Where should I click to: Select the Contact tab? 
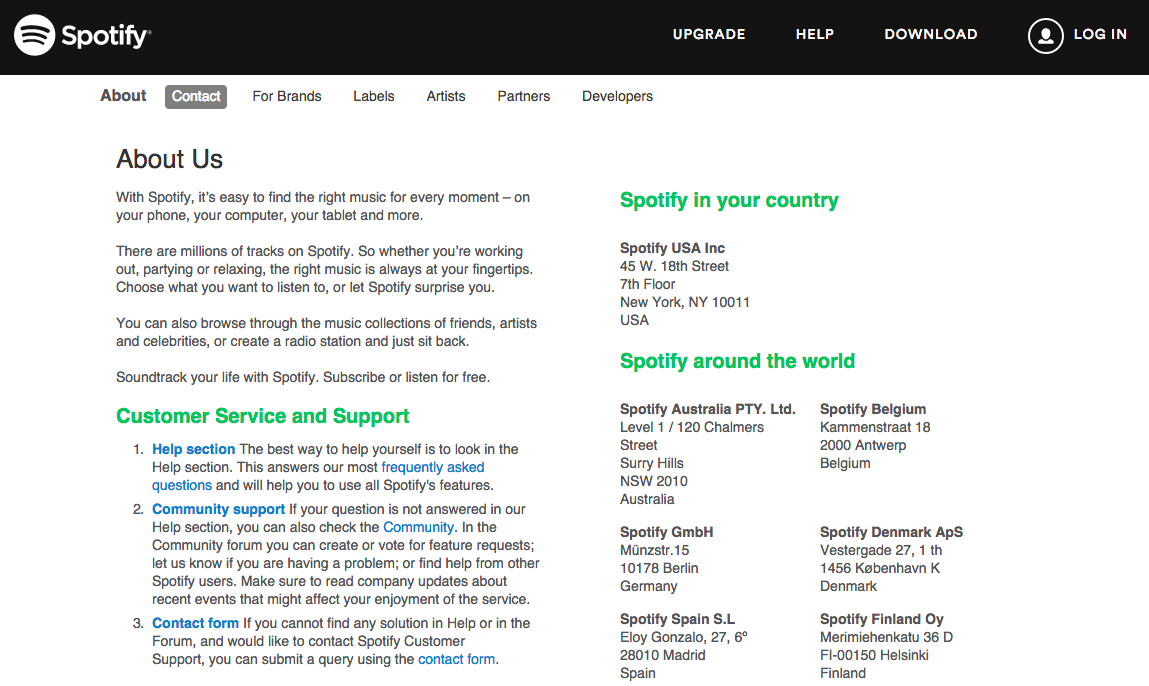[196, 97]
